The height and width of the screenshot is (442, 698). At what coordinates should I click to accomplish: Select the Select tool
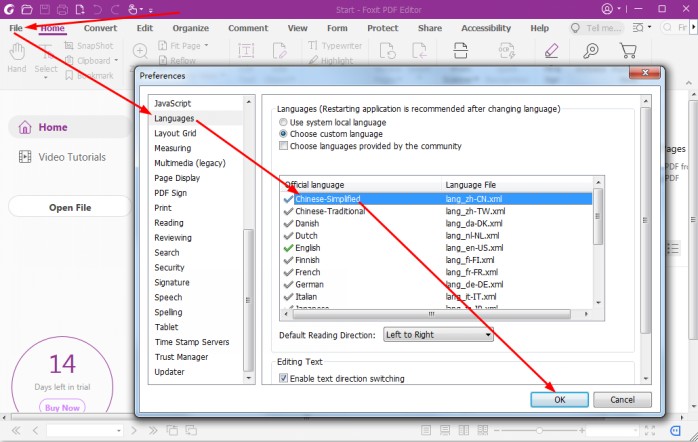pyautogui.click(x=46, y=60)
